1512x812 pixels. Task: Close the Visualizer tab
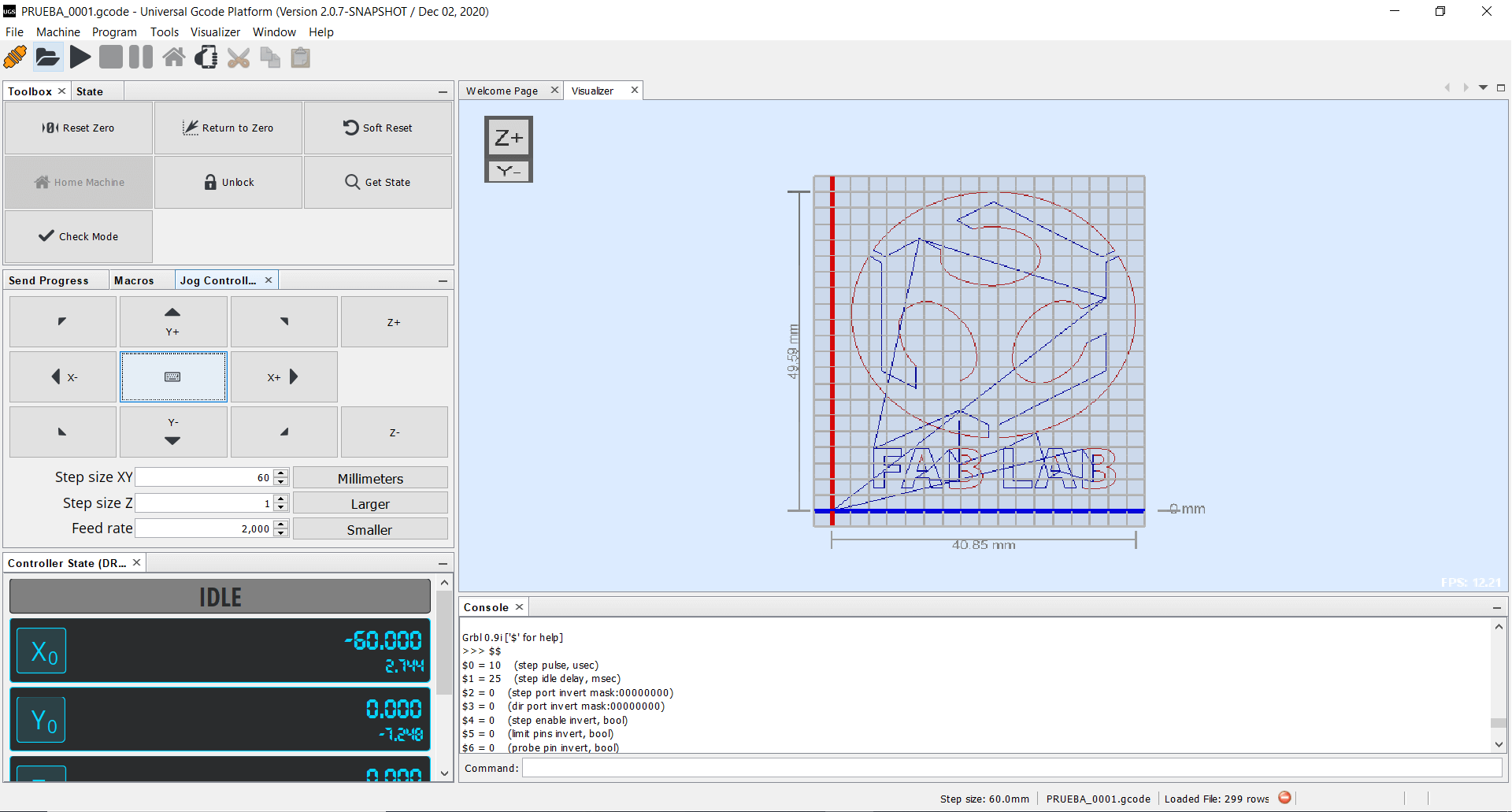(634, 91)
